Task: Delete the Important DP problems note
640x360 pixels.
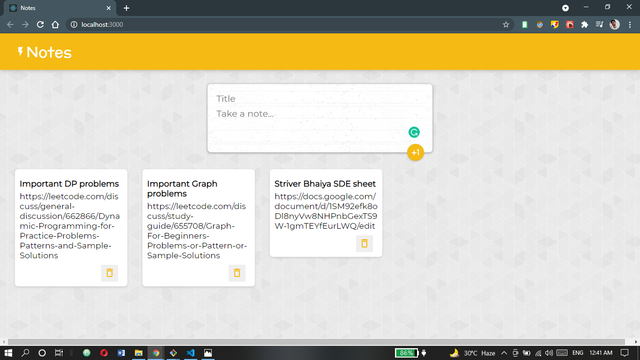Action: pos(109,273)
